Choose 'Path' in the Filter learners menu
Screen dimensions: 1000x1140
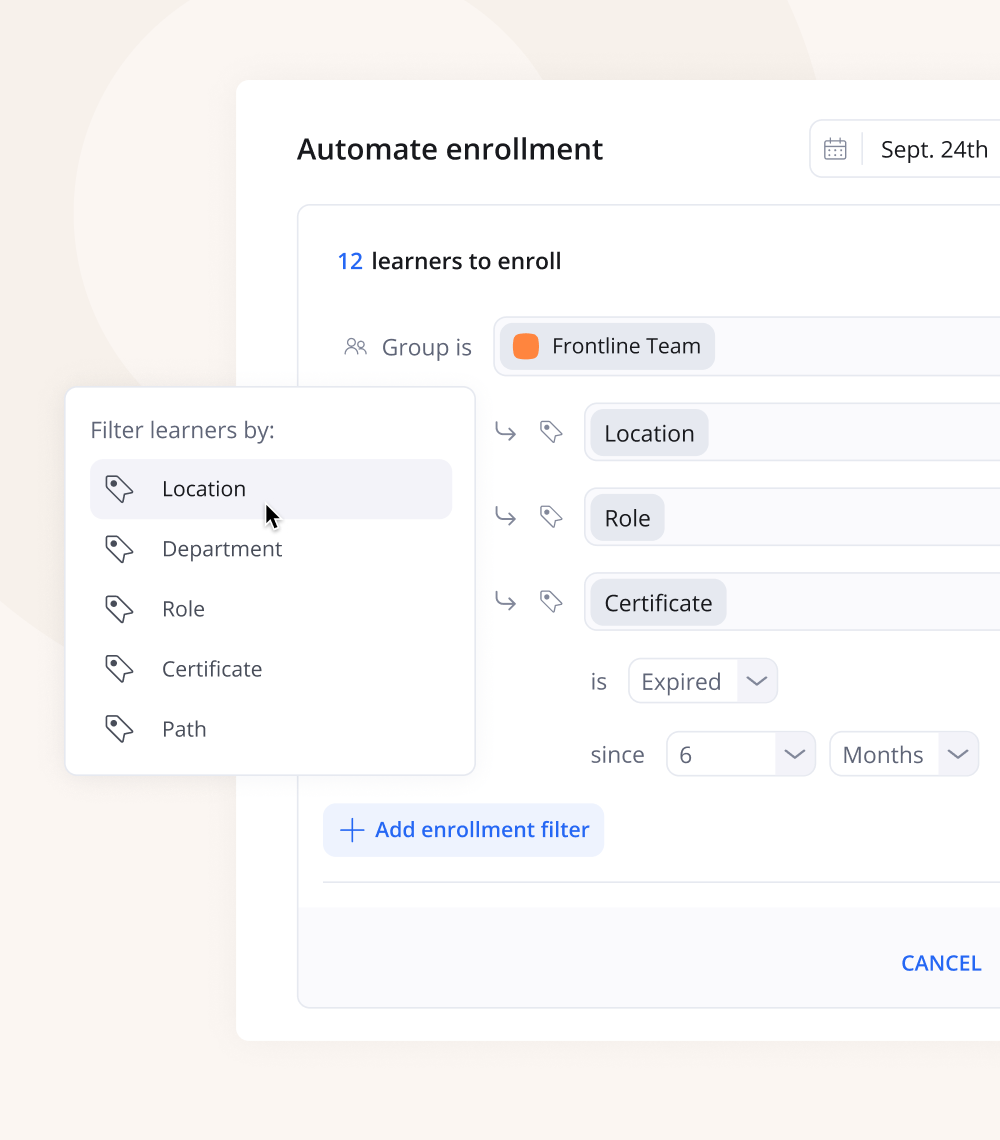(x=184, y=729)
